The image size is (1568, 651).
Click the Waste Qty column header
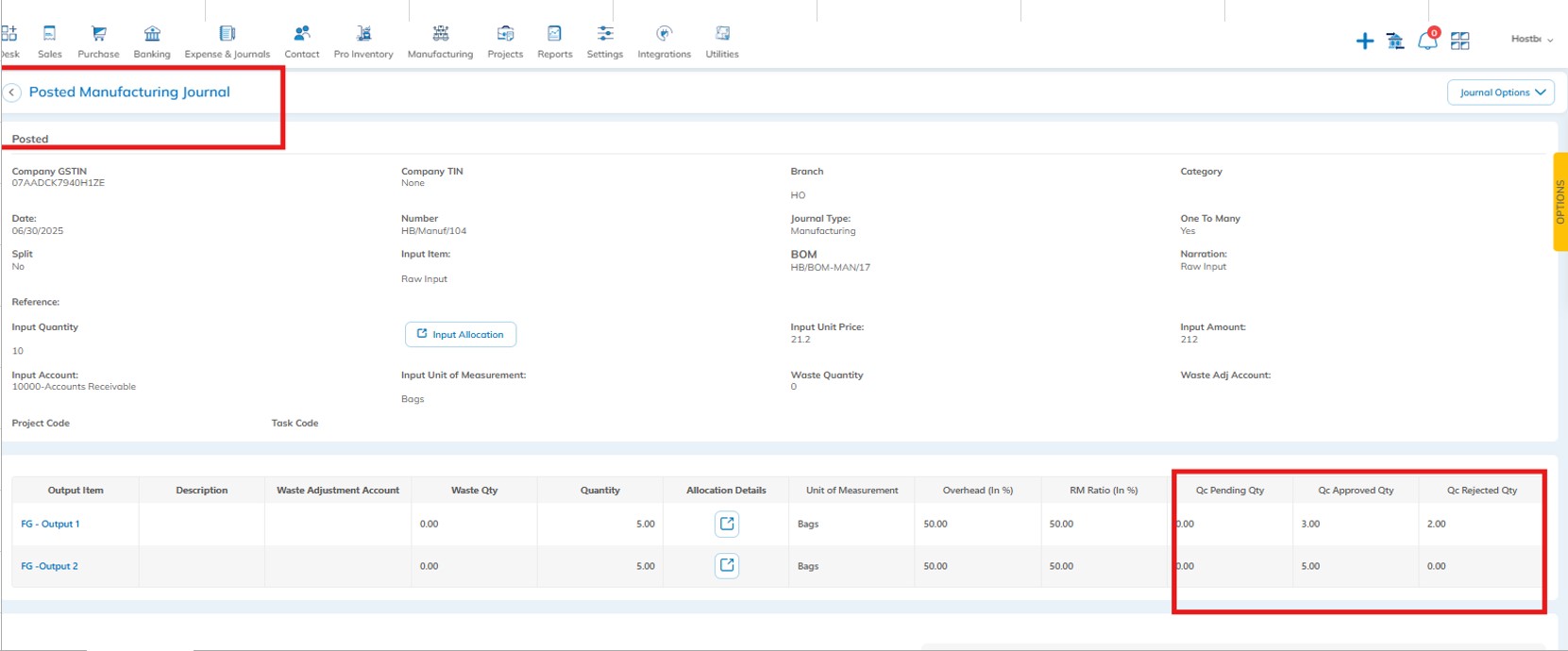(474, 491)
